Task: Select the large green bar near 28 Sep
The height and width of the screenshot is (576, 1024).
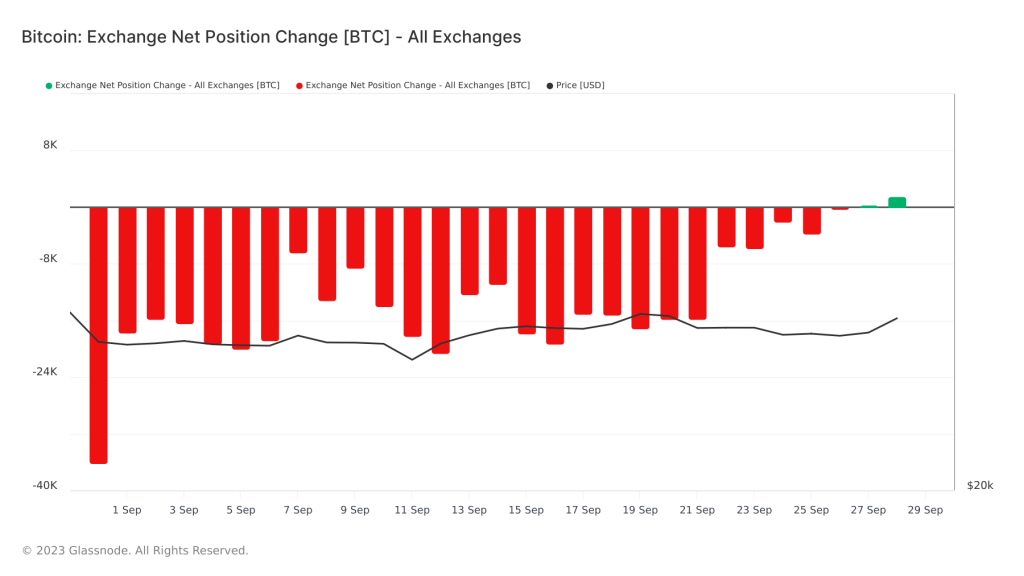Action: 897,202
